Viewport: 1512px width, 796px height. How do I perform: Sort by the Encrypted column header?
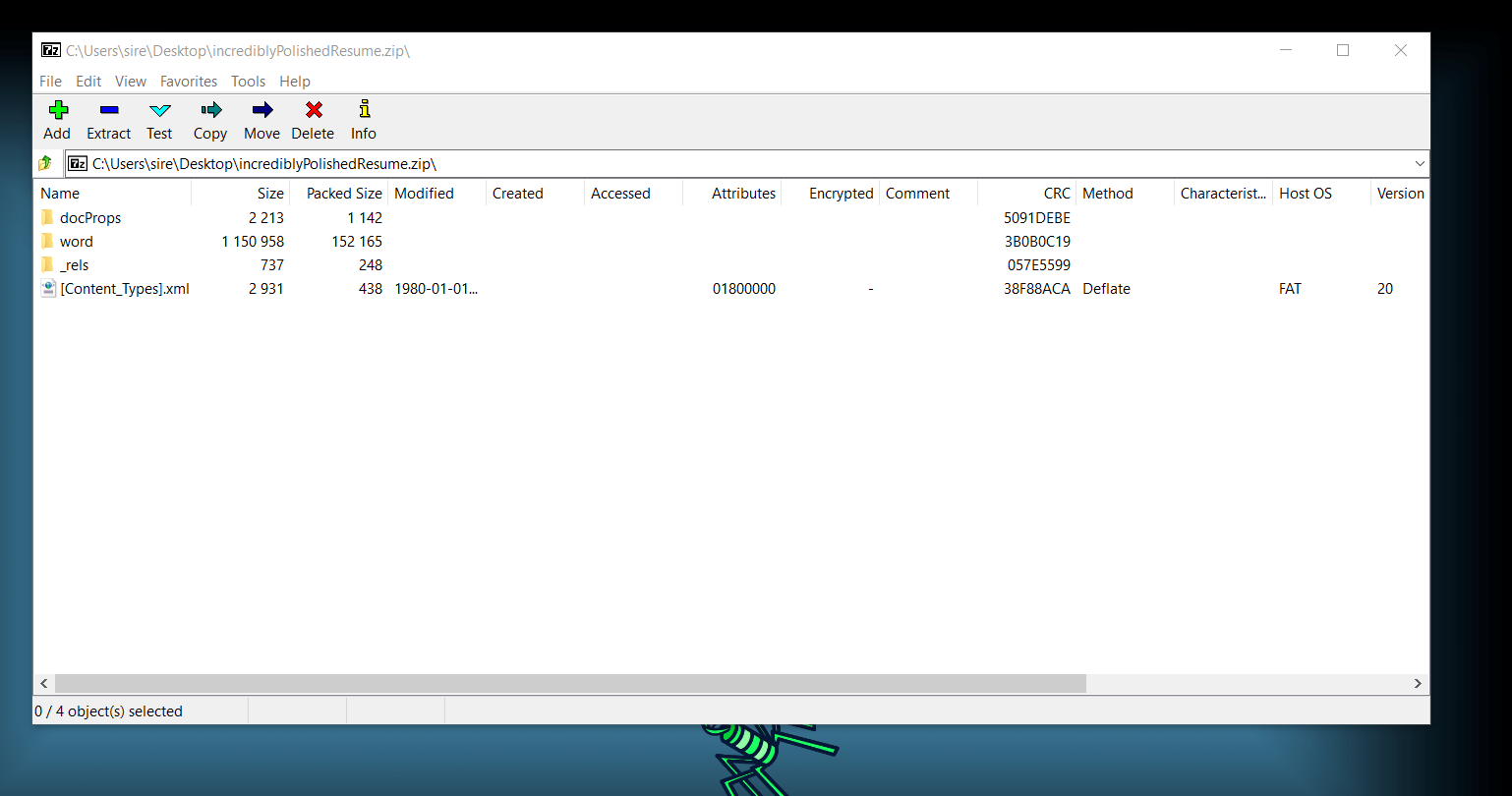(x=831, y=194)
